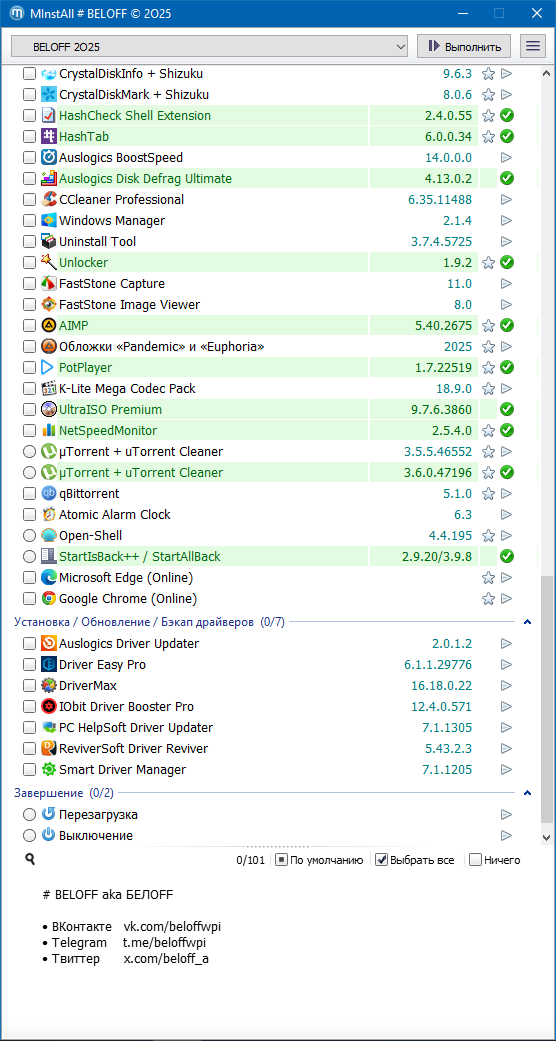Check the Auslogics BoostSpeed checkbox
The width and height of the screenshot is (556, 1041).
click(29, 158)
